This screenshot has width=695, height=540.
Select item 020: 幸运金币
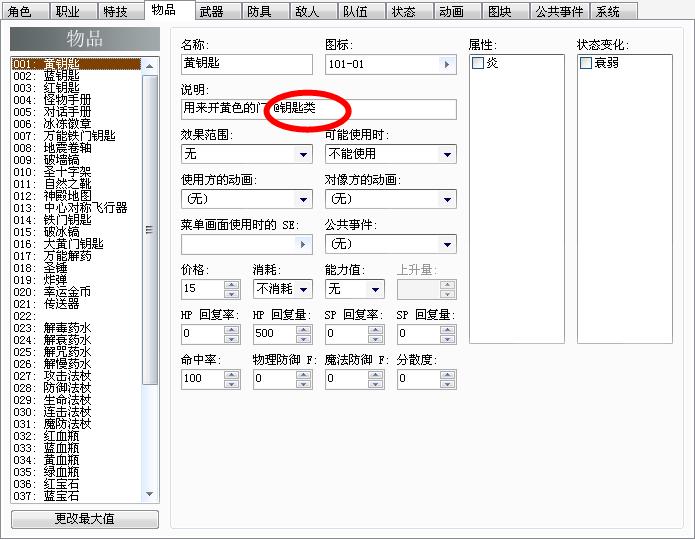click(x=76, y=292)
